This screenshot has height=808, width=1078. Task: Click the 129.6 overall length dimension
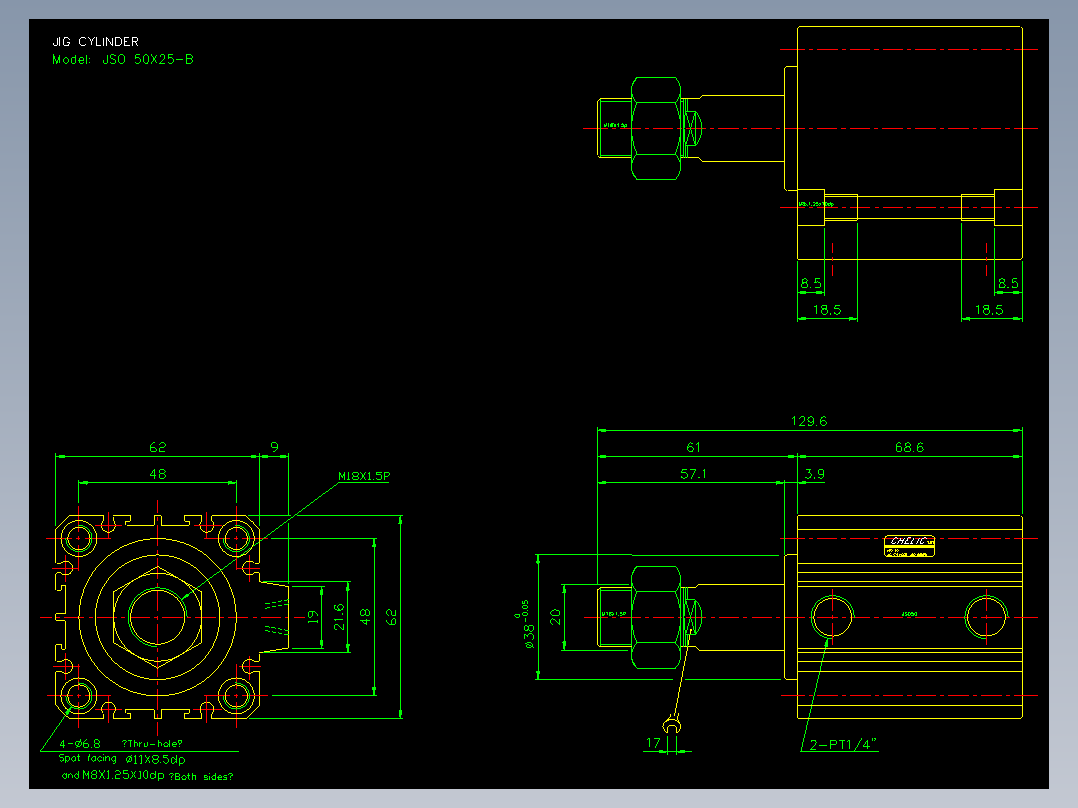pyautogui.click(x=808, y=421)
